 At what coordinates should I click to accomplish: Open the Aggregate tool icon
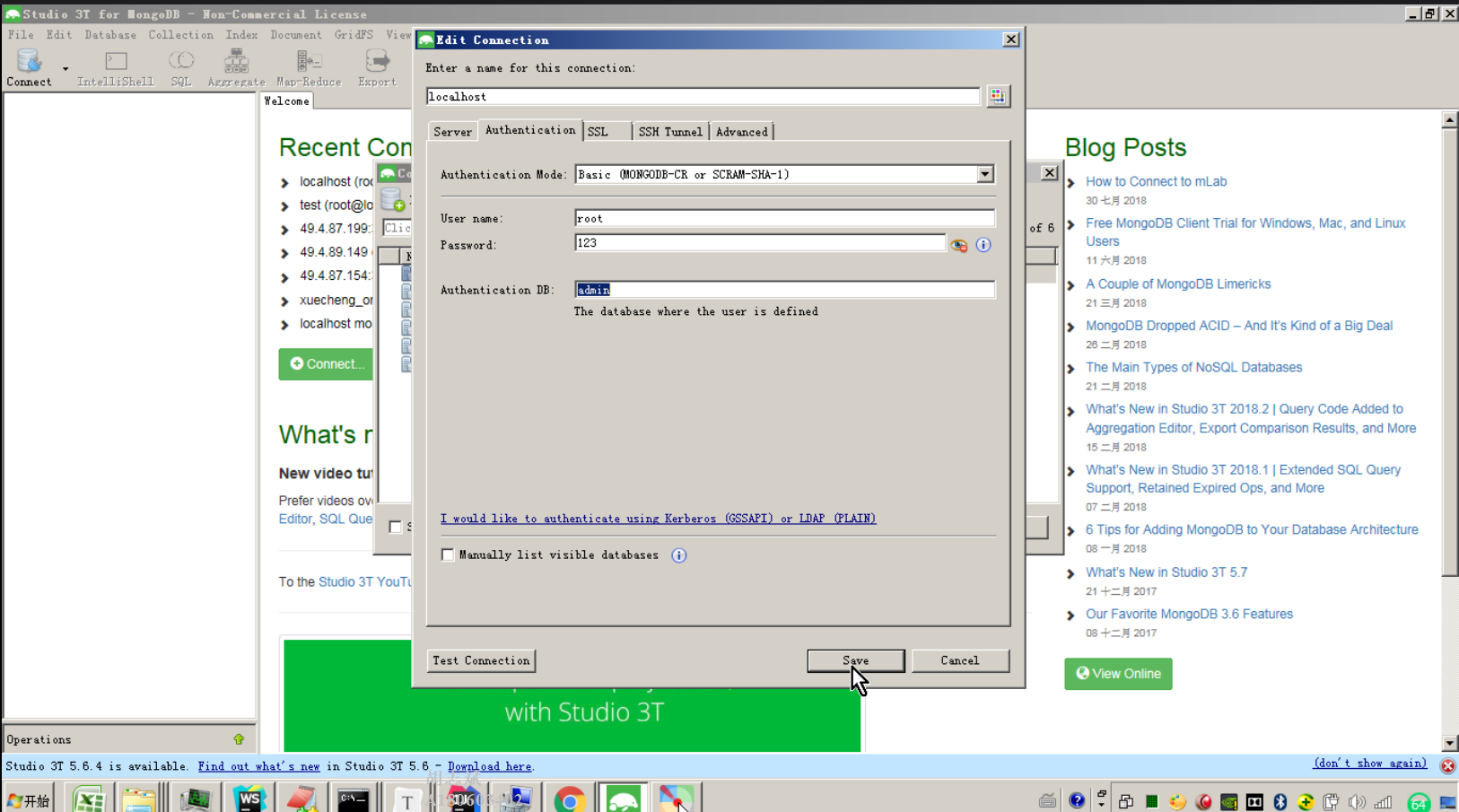pos(237,67)
